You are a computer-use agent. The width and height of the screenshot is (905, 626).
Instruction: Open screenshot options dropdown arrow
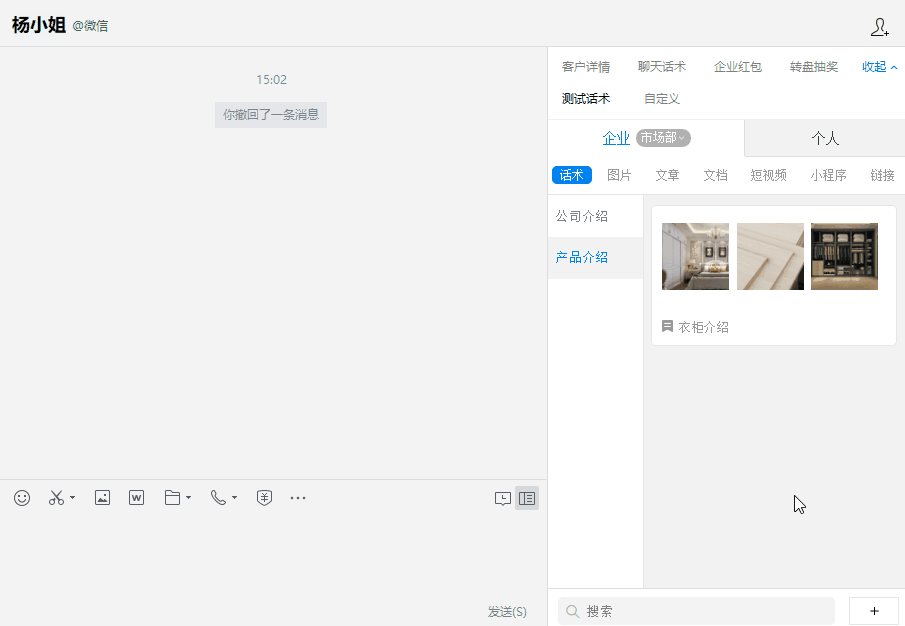pos(72,497)
